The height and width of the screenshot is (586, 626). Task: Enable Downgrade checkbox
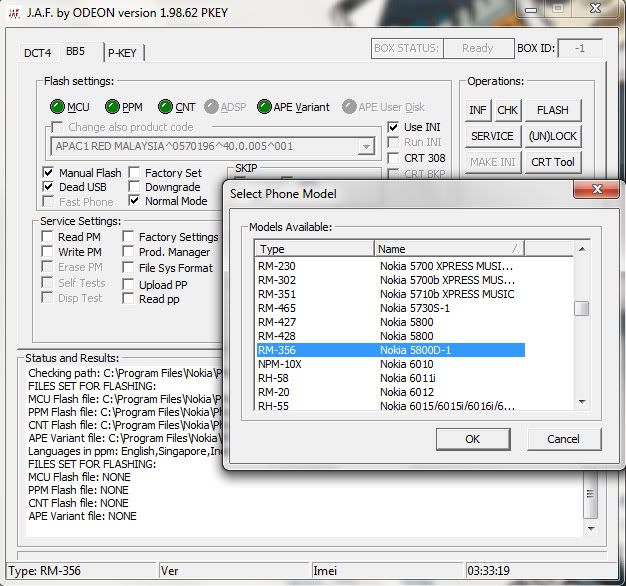coord(134,186)
